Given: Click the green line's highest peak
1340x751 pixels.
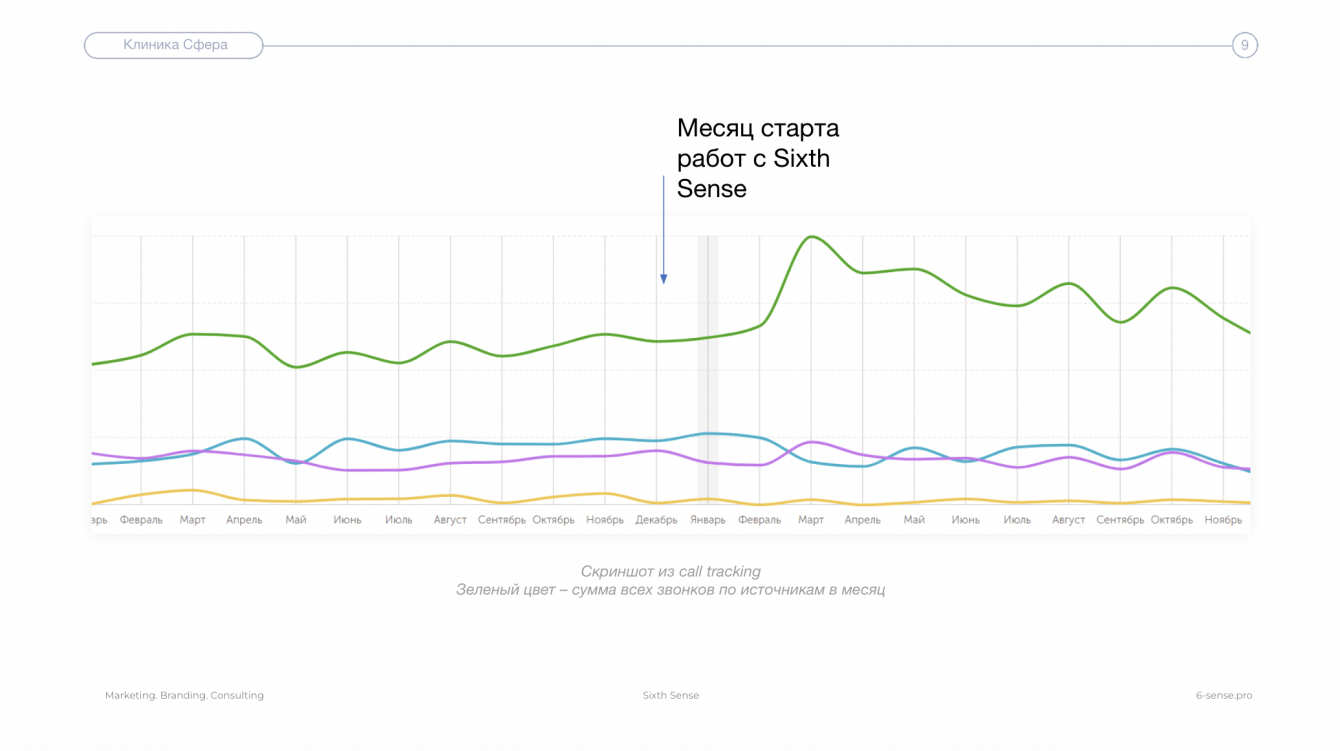Looking at the screenshot, I should point(811,237).
